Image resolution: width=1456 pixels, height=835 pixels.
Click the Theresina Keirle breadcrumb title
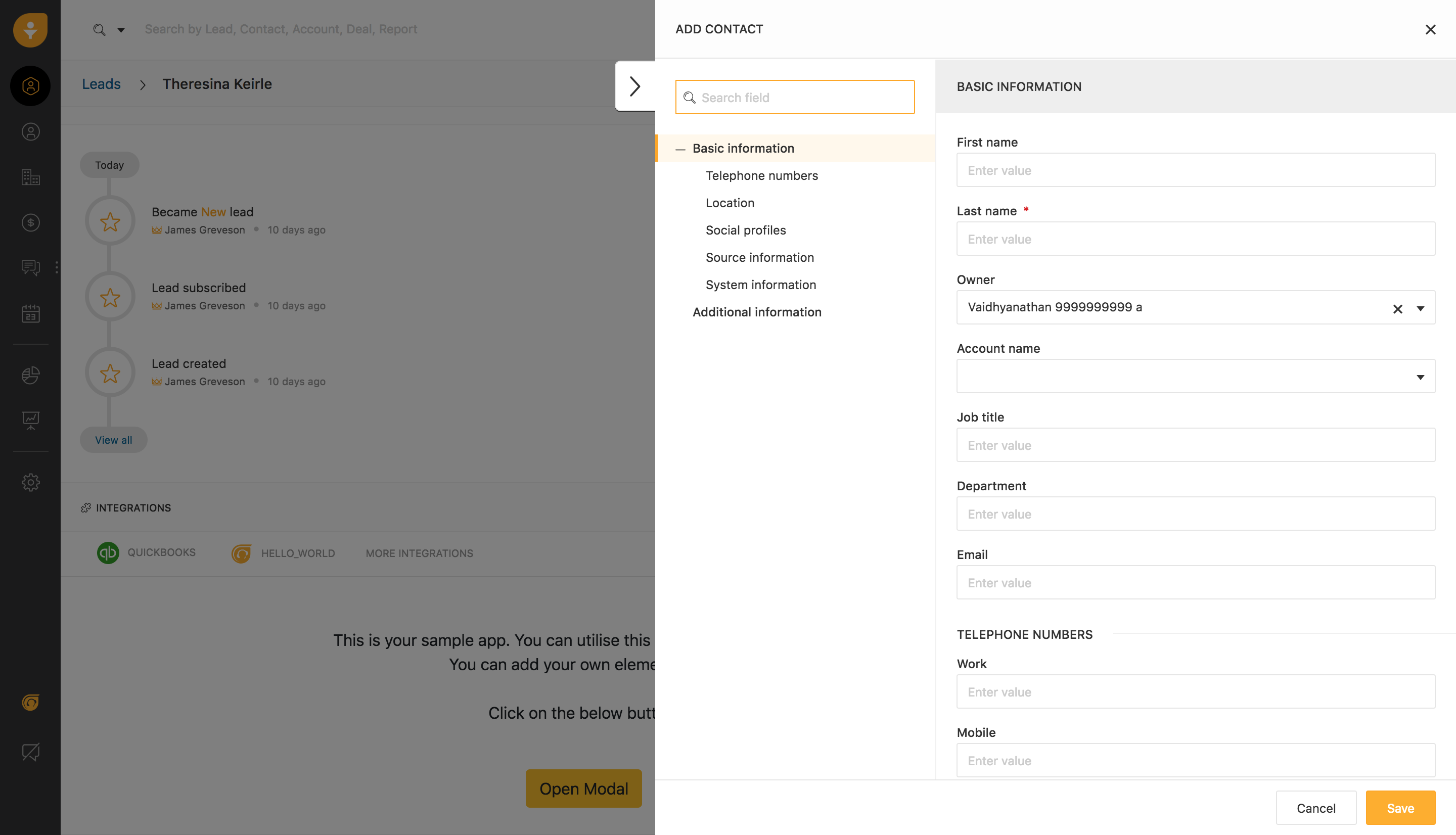point(217,84)
